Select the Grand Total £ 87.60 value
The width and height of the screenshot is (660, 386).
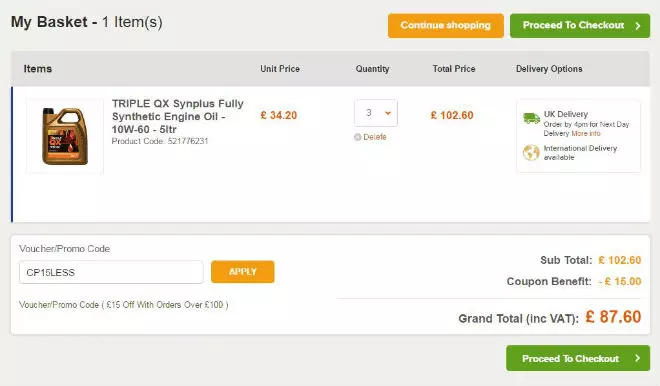[613, 317]
